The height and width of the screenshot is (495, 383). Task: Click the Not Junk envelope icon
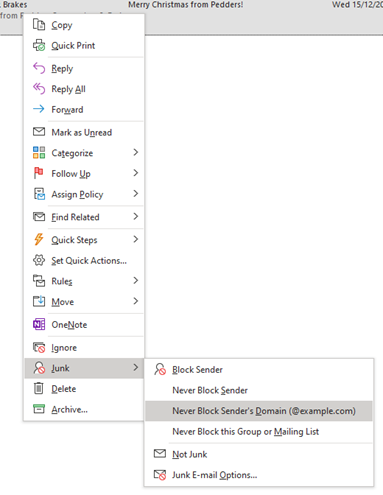[160, 454]
